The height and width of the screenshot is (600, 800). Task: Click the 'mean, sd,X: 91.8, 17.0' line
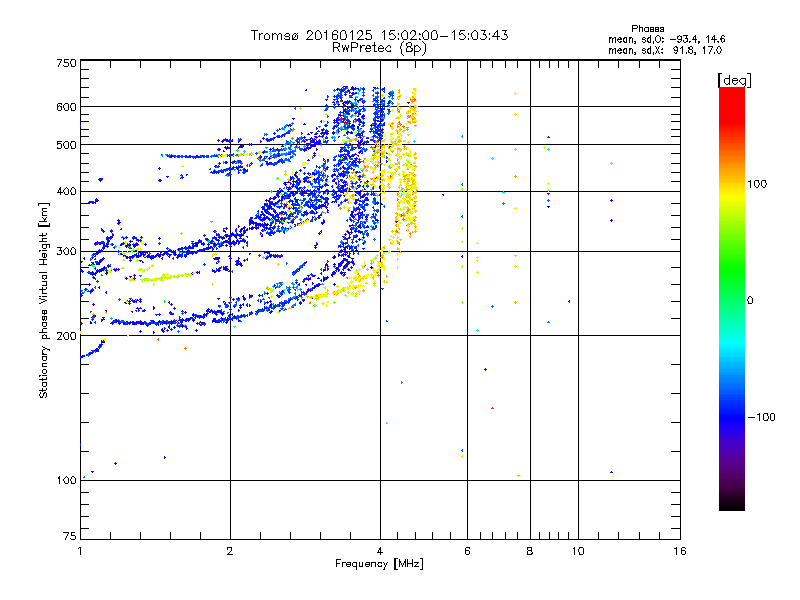point(665,50)
